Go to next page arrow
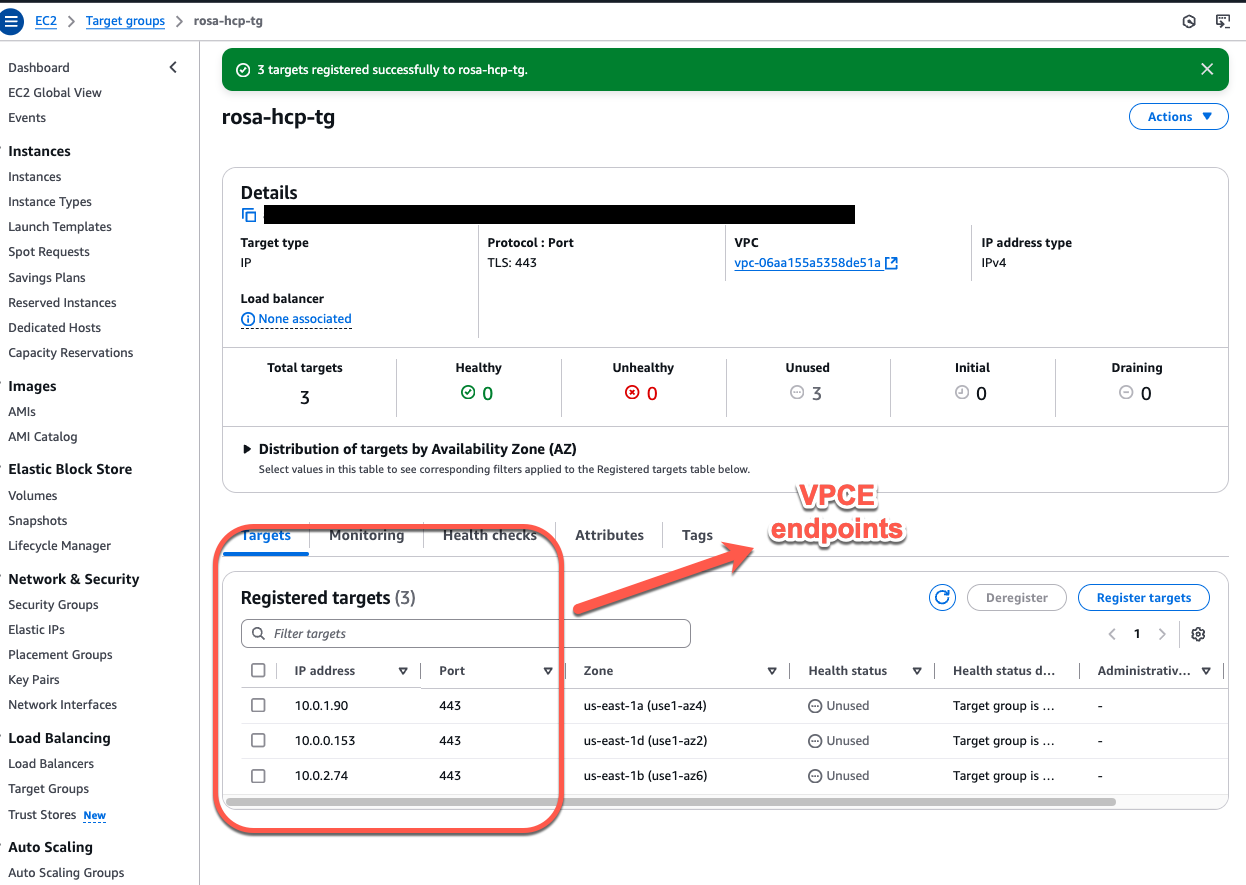The height and width of the screenshot is (885, 1246). [x=1162, y=634]
